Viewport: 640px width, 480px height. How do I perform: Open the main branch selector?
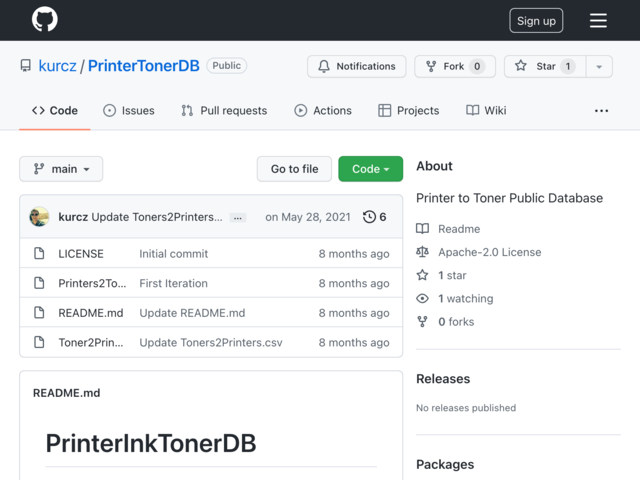[x=61, y=169]
